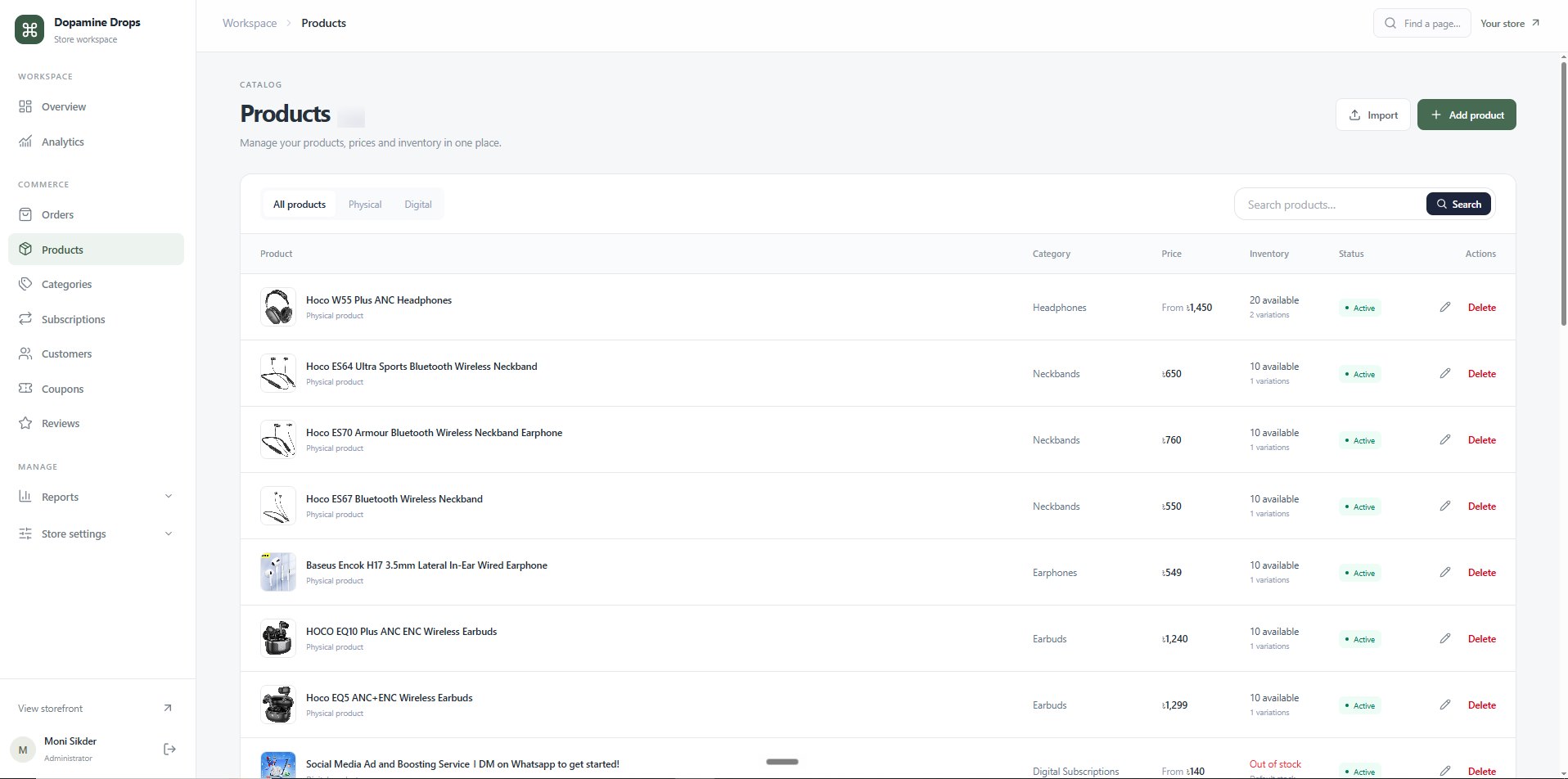
Task: Delete Hoco W55 Plus ANC Headphones
Action: click(x=1481, y=308)
